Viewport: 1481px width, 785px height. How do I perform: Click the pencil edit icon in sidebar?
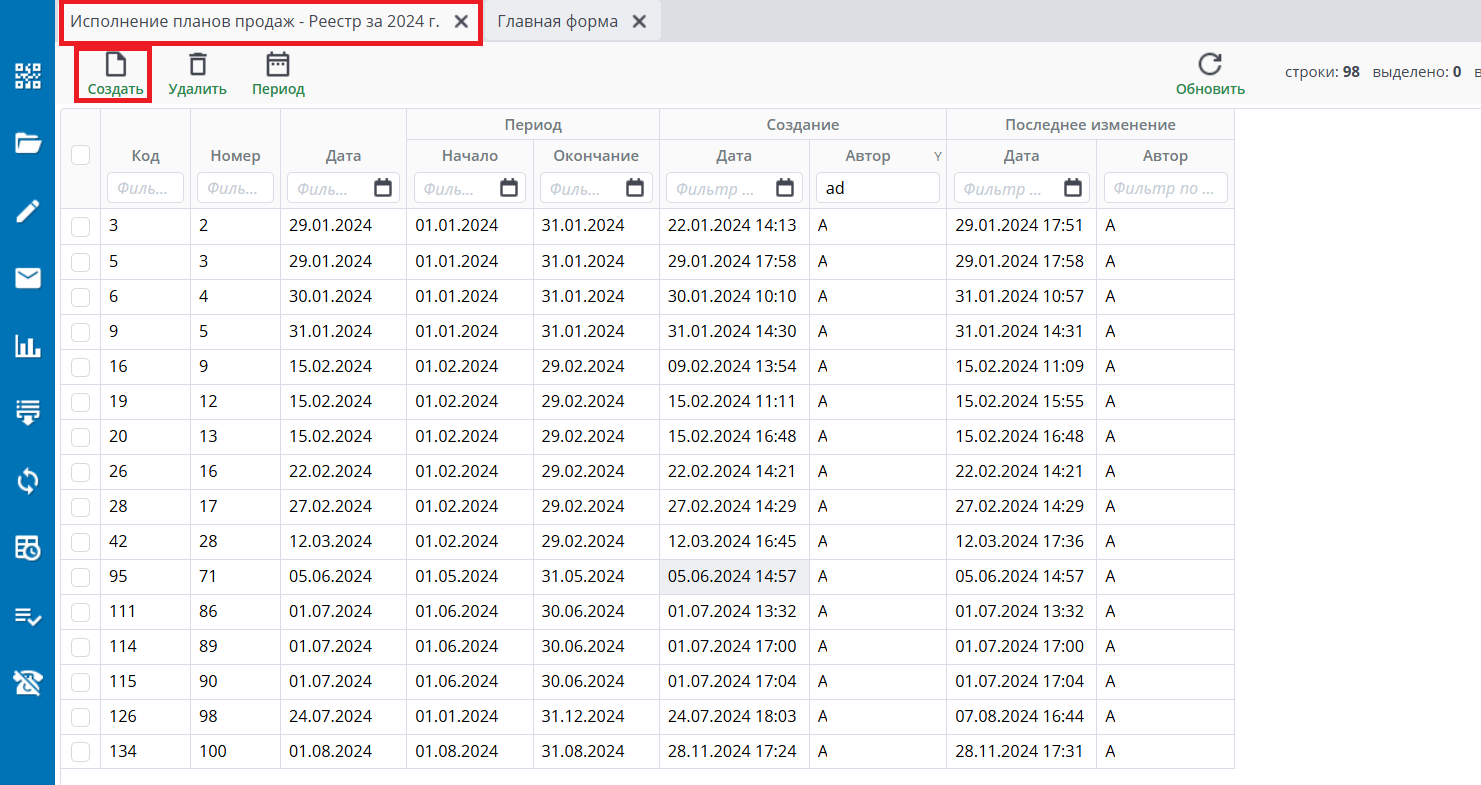tap(28, 211)
